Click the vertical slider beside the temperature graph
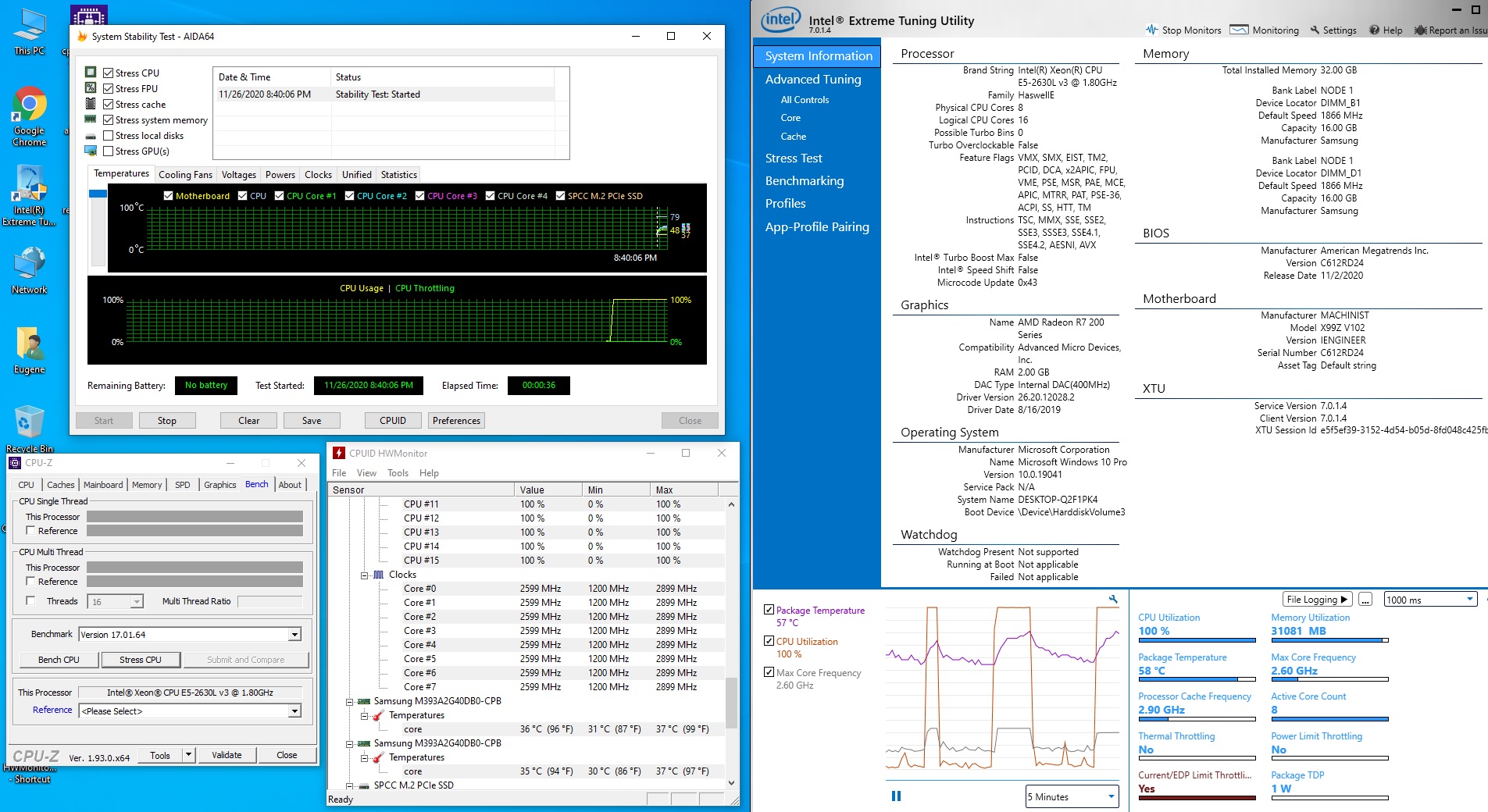The height and width of the screenshot is (812, 1488). pos(98,228)
